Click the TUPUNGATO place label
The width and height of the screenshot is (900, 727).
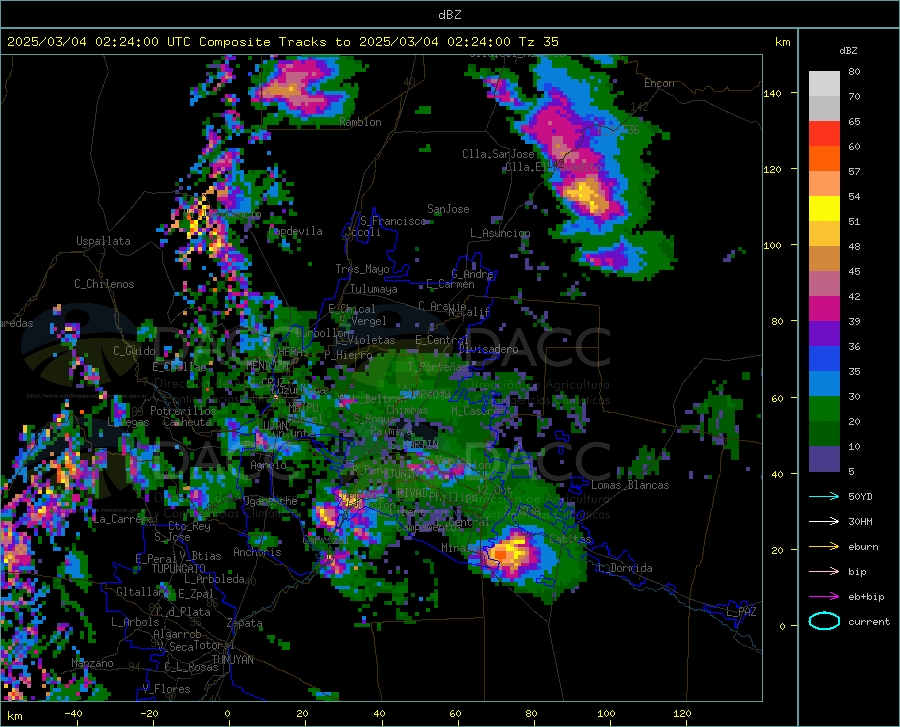coord(179,569)
